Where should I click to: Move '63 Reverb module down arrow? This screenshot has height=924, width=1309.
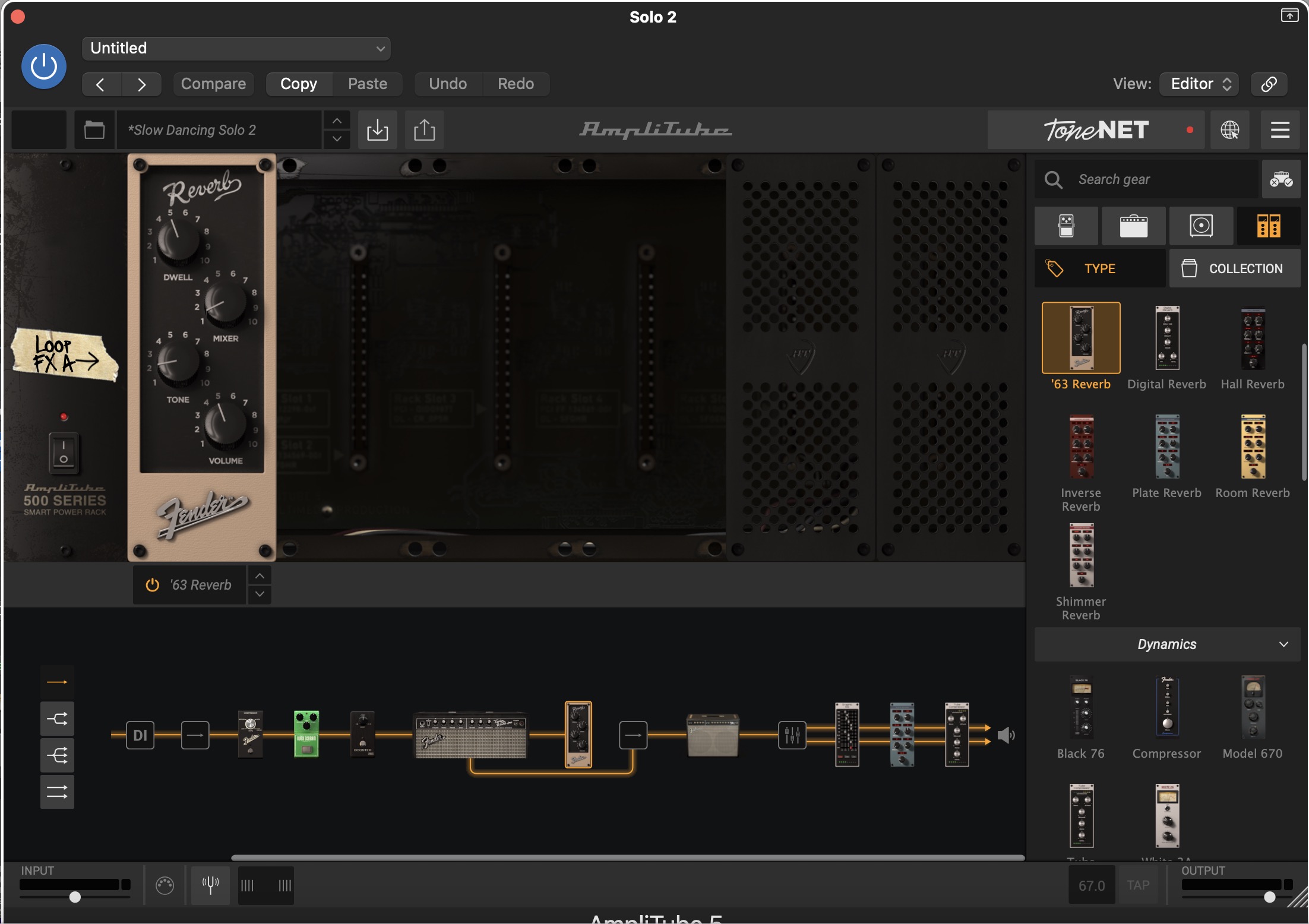pyautogui.click(x=260, y=594)
